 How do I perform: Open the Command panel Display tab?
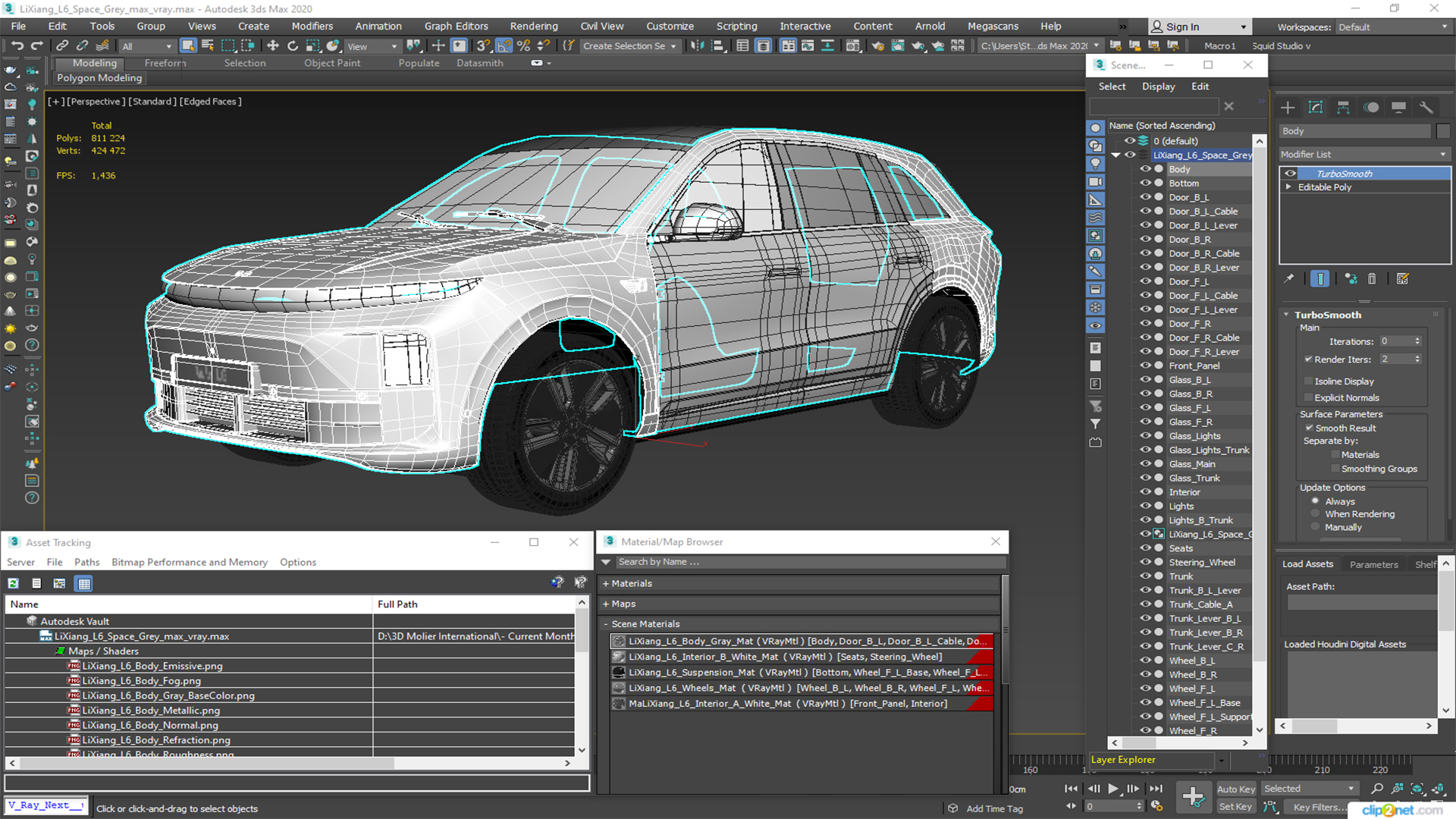(1398, 107)
